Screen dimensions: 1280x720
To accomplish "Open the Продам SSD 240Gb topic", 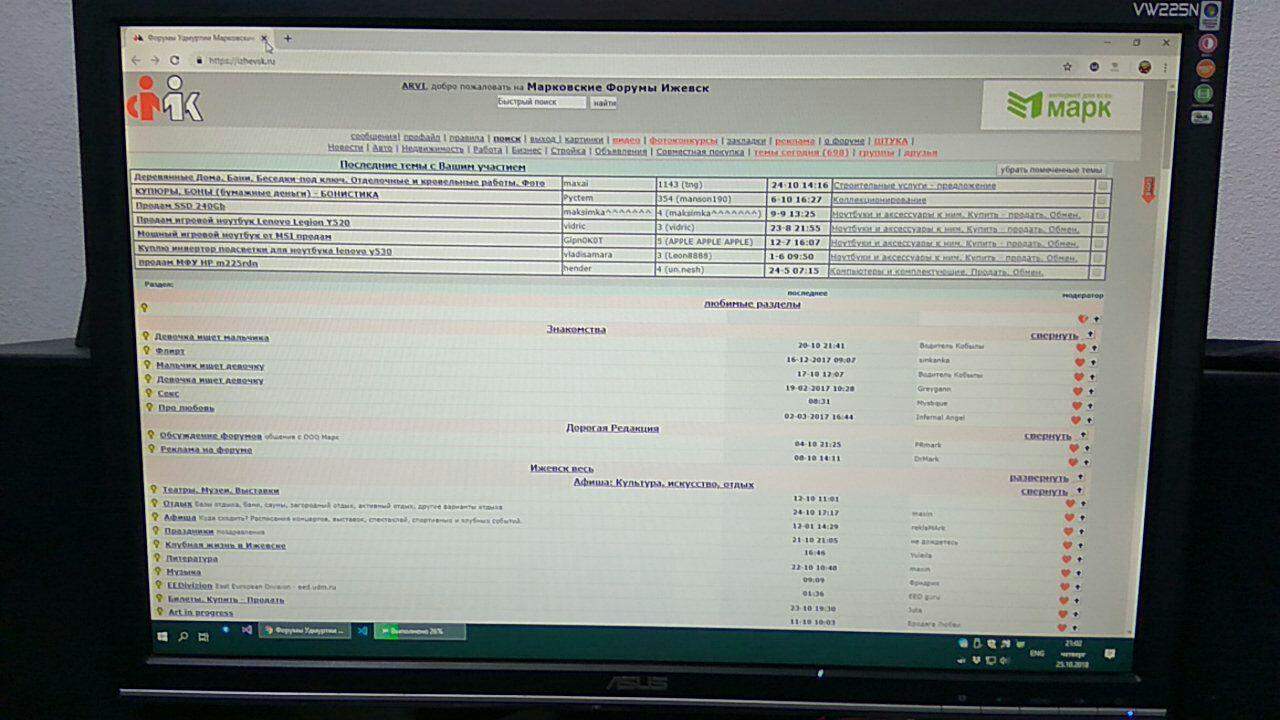I will [x=181, y=206].
